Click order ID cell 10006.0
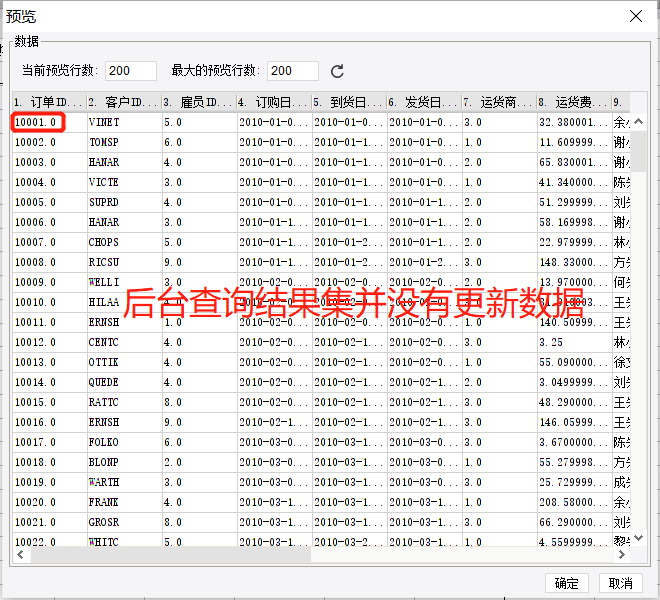Viewport: 660px width, 600px height. tap(49, 222)
